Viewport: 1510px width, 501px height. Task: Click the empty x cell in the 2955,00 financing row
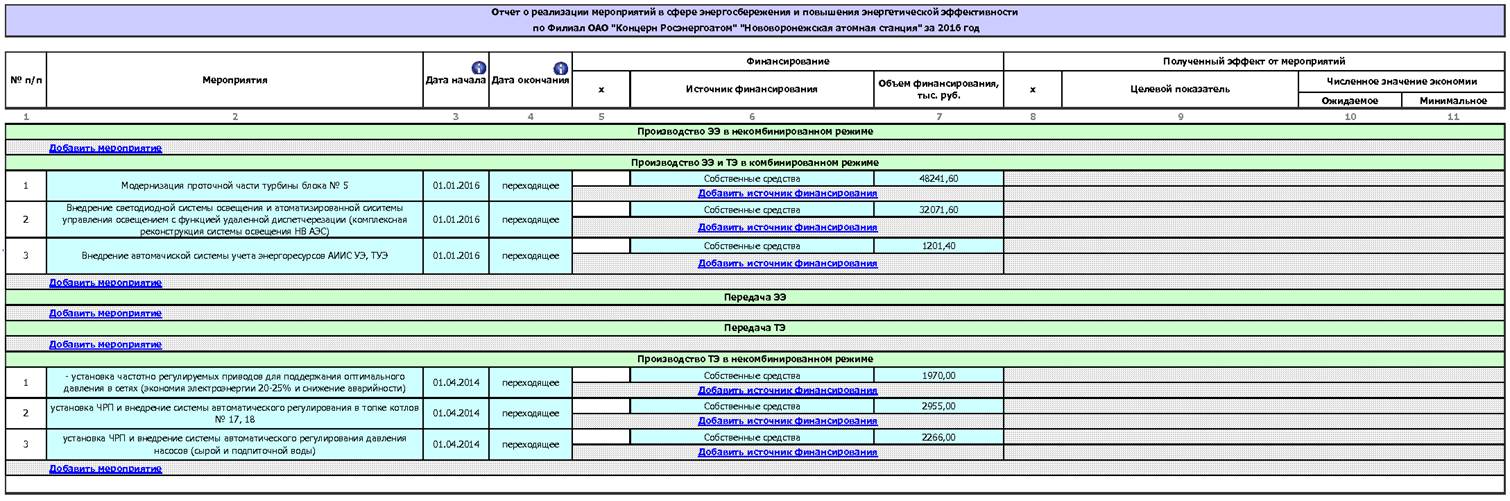pos(601,406)
